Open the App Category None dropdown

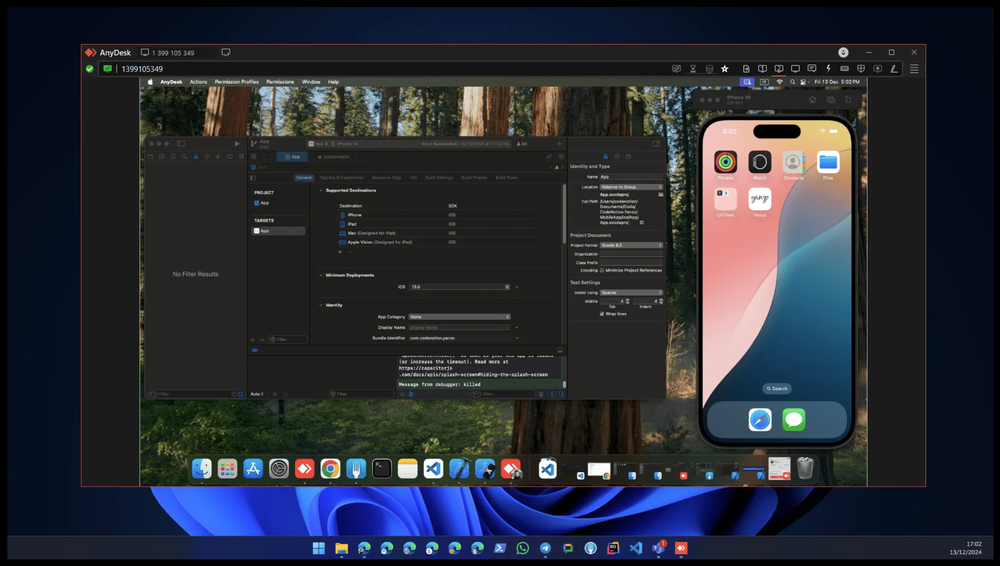pos(460,317)
